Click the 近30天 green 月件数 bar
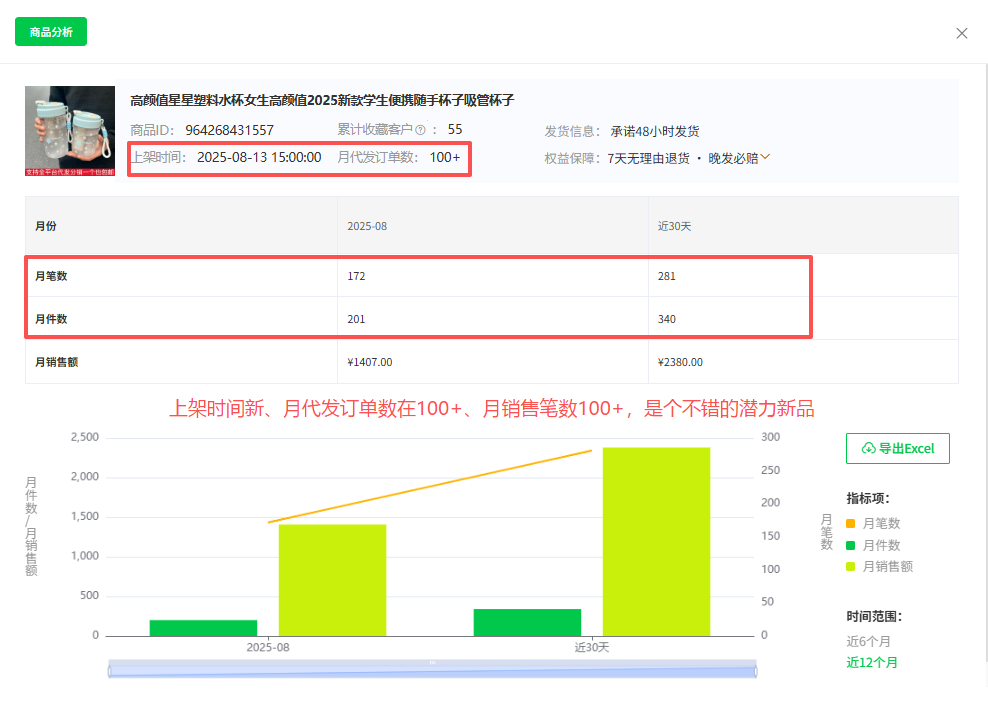 tap(527, 622)
